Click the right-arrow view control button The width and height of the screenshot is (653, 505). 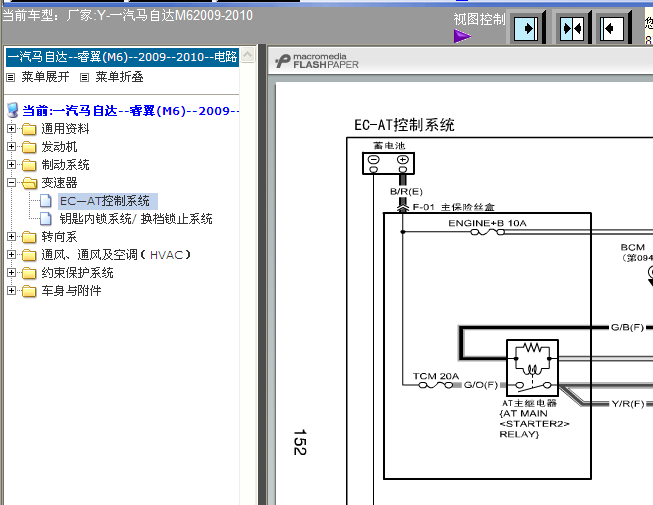point(526,28)
